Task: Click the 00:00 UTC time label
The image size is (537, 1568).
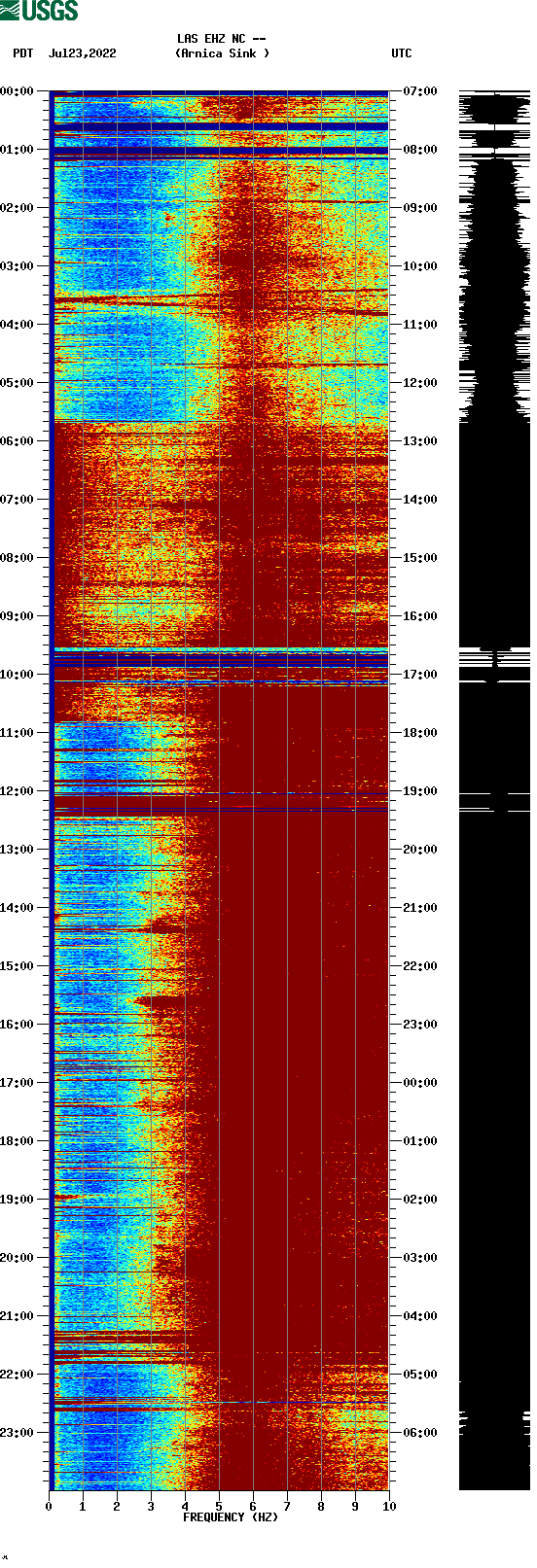Action: tap(420, 1083)
